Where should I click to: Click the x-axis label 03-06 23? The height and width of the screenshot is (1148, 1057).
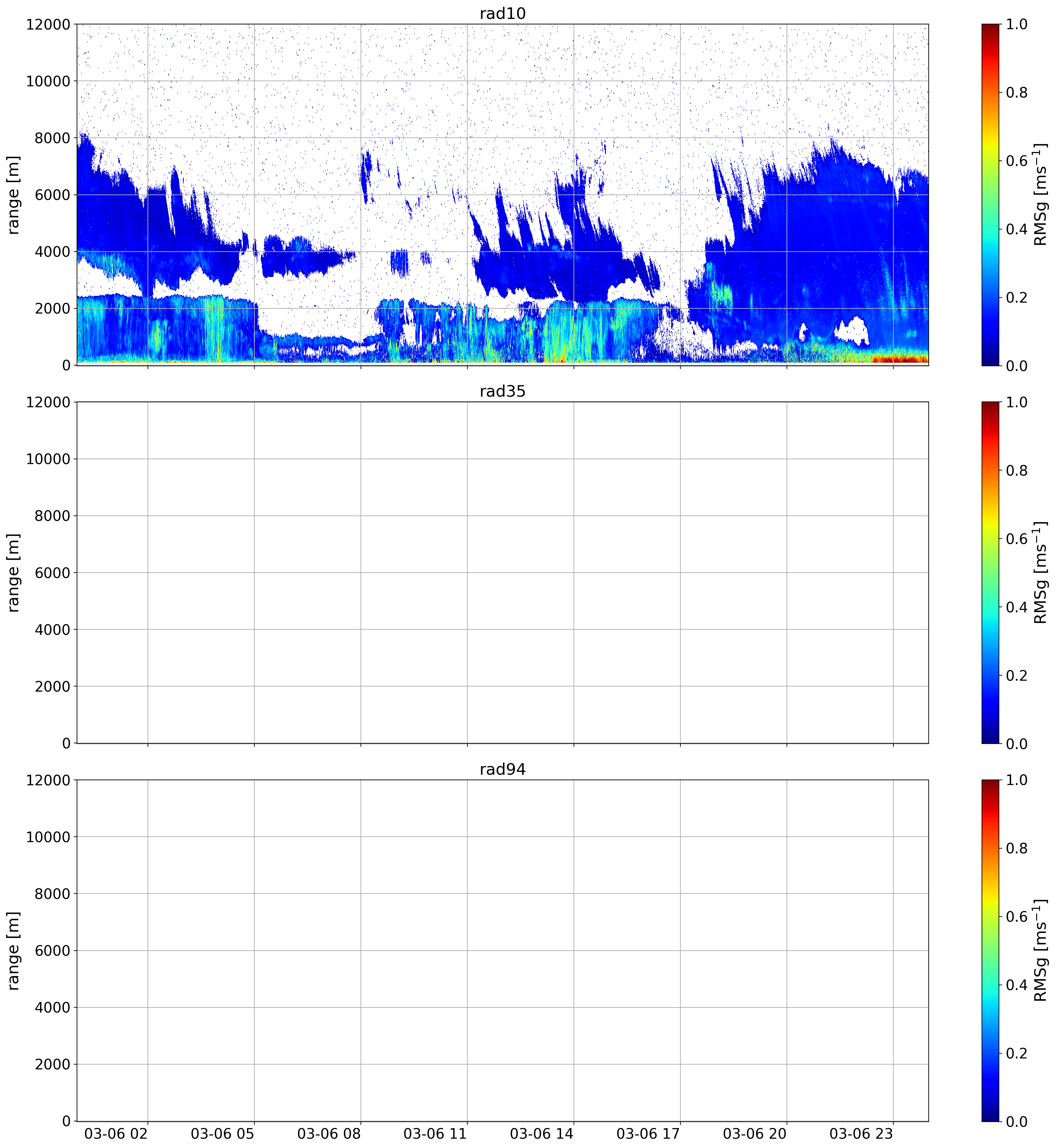click(x=861, y=1134)
